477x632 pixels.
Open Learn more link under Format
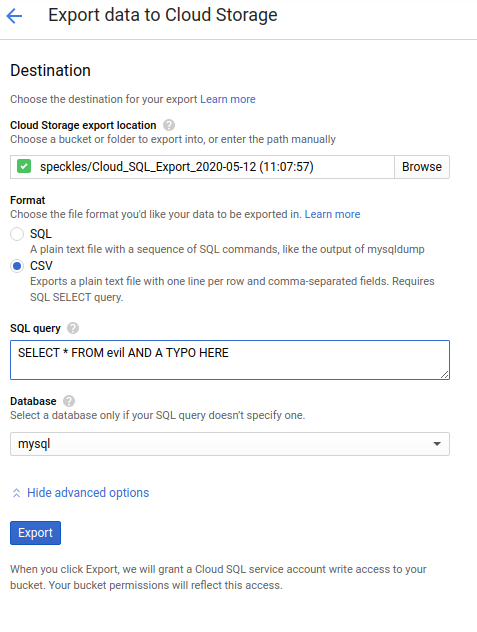[x=332, y=214]
